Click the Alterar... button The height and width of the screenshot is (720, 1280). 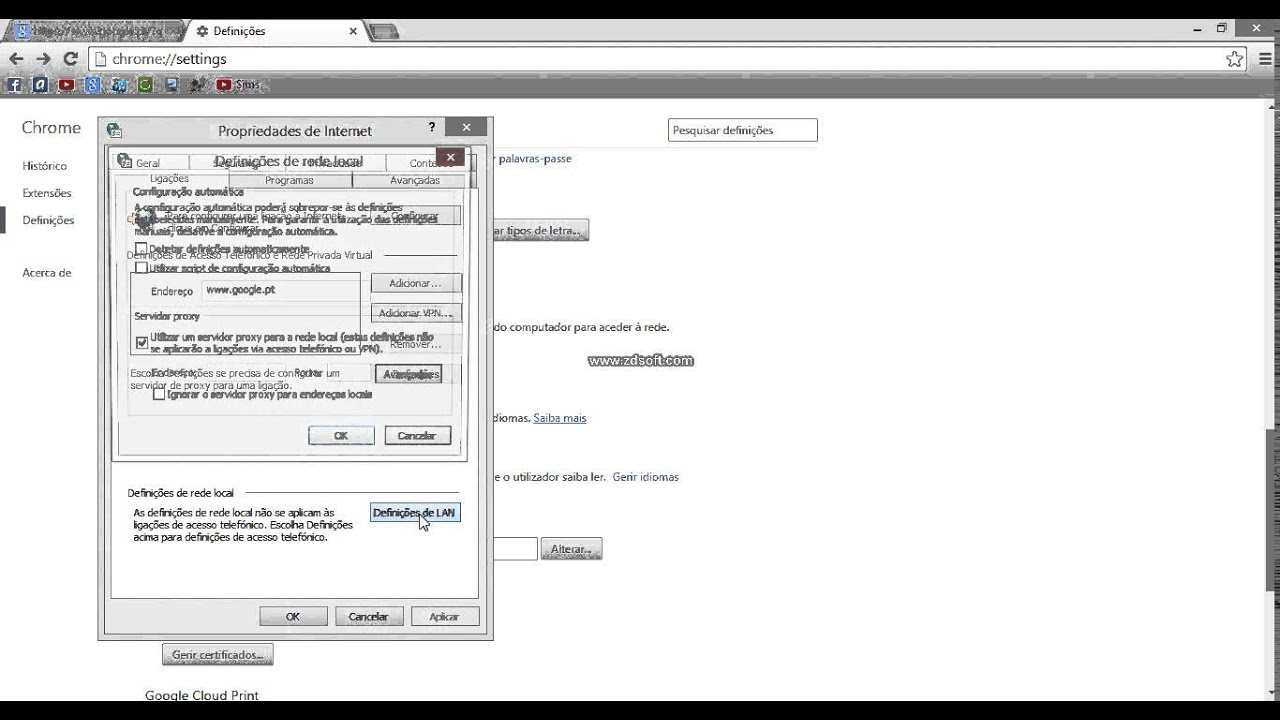(571, 549)
